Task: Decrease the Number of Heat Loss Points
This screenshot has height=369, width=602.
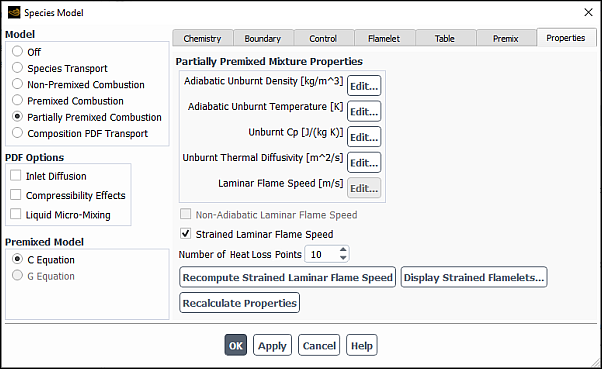Action: point(343,258)
